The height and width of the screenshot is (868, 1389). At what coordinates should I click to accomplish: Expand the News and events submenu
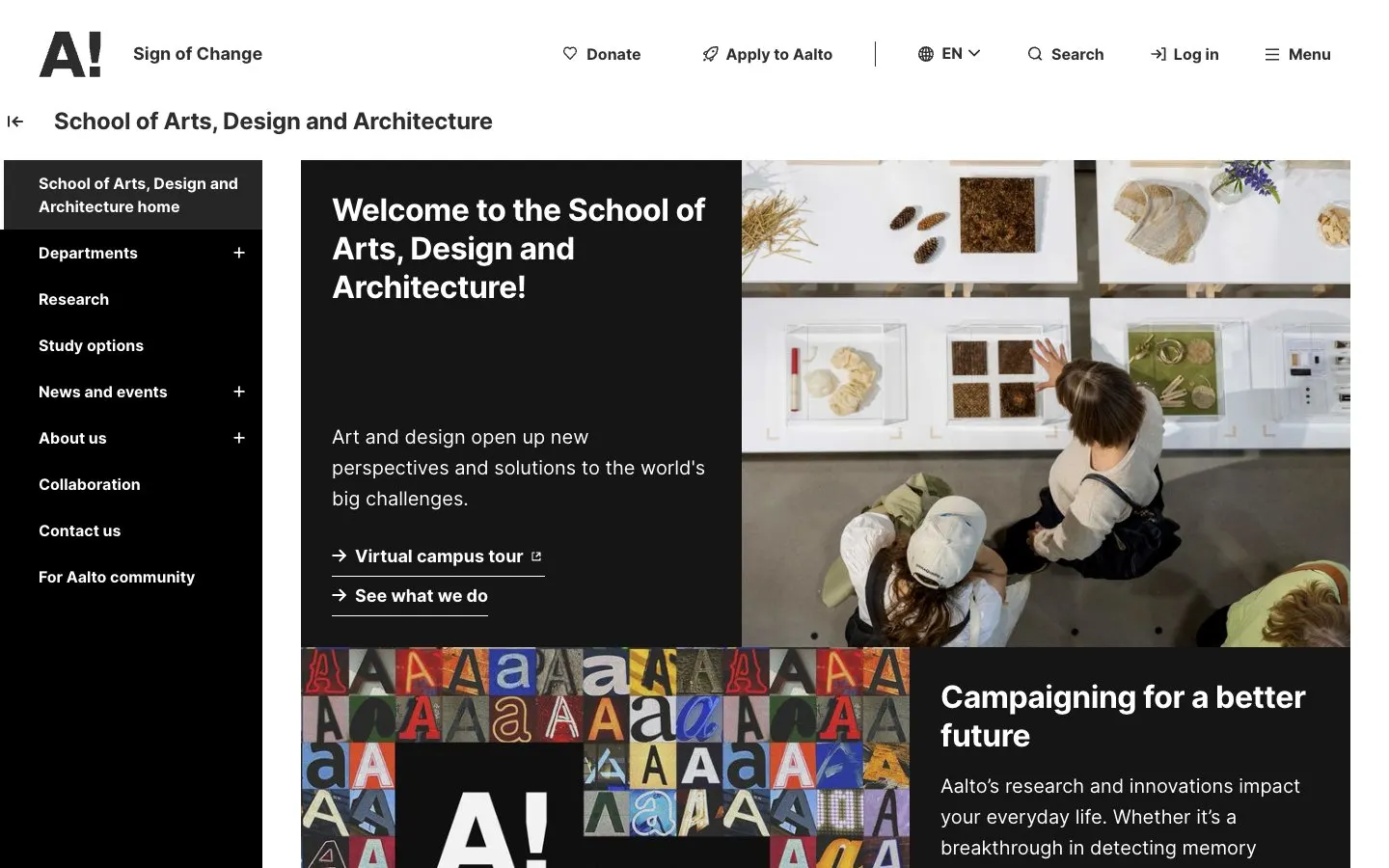tap(239, 392)
